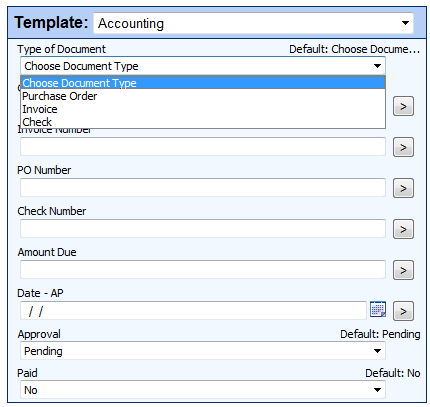Open the Template Accounting dropdown
The width and height of the screenshot is (430, 407).
tap(405, 23)
